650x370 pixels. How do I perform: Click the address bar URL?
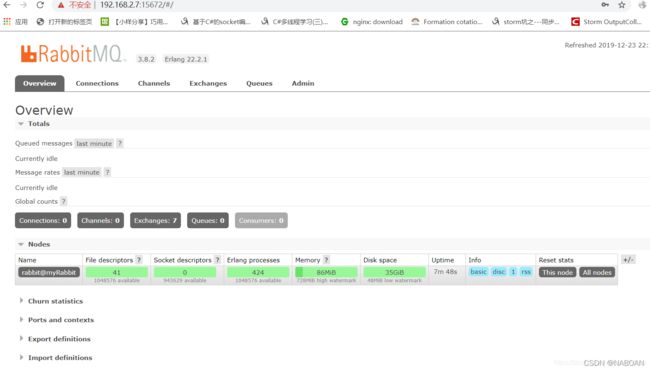(136, 5)
